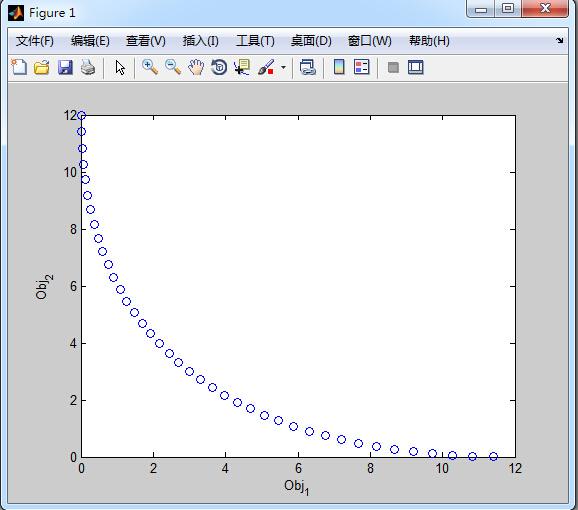The width and height of the screenshot is (578, 510).
Task: Click the Link Plot icon
Action: click(307, 67)
